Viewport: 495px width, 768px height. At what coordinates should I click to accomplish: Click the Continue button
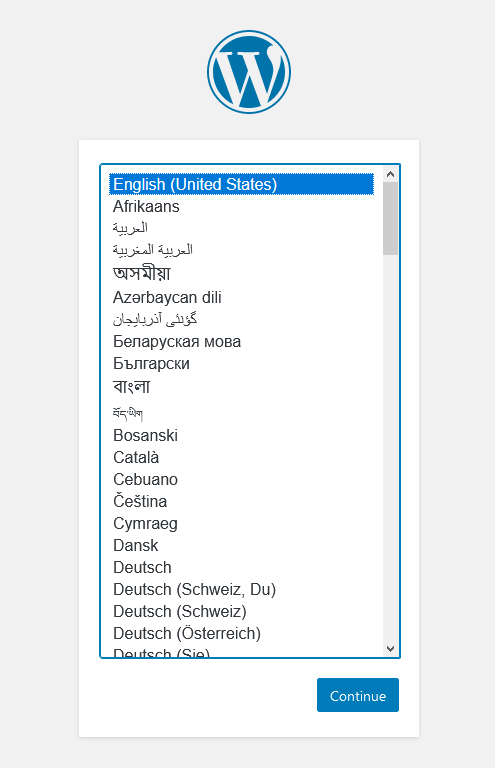[358, 695]
